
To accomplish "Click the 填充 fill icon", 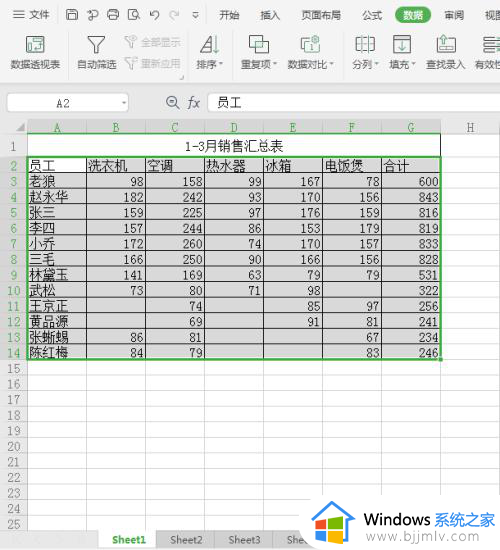I will [x=402, y=44].
